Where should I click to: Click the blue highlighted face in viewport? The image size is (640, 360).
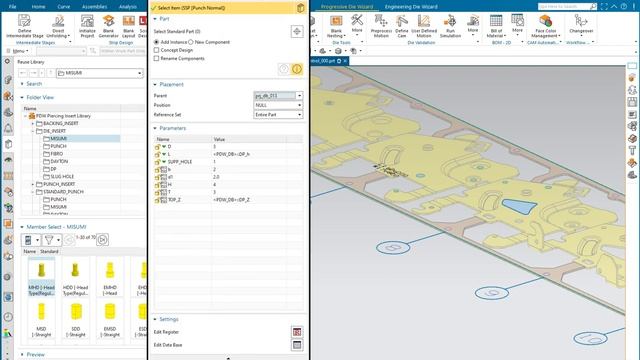click(519, 207)
